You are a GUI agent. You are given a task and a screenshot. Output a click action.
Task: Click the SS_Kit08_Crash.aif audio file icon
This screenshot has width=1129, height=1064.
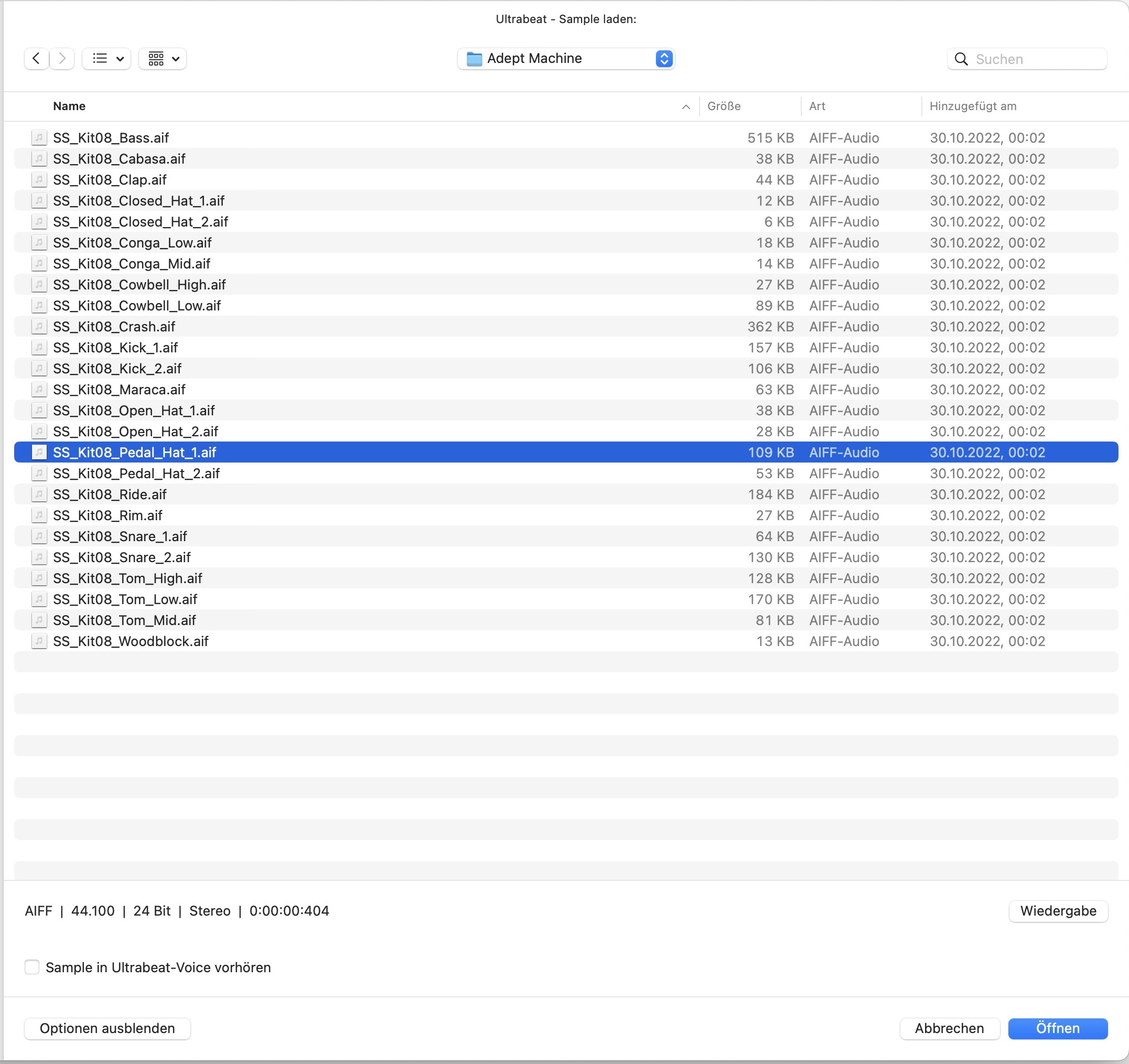[39, 327]
